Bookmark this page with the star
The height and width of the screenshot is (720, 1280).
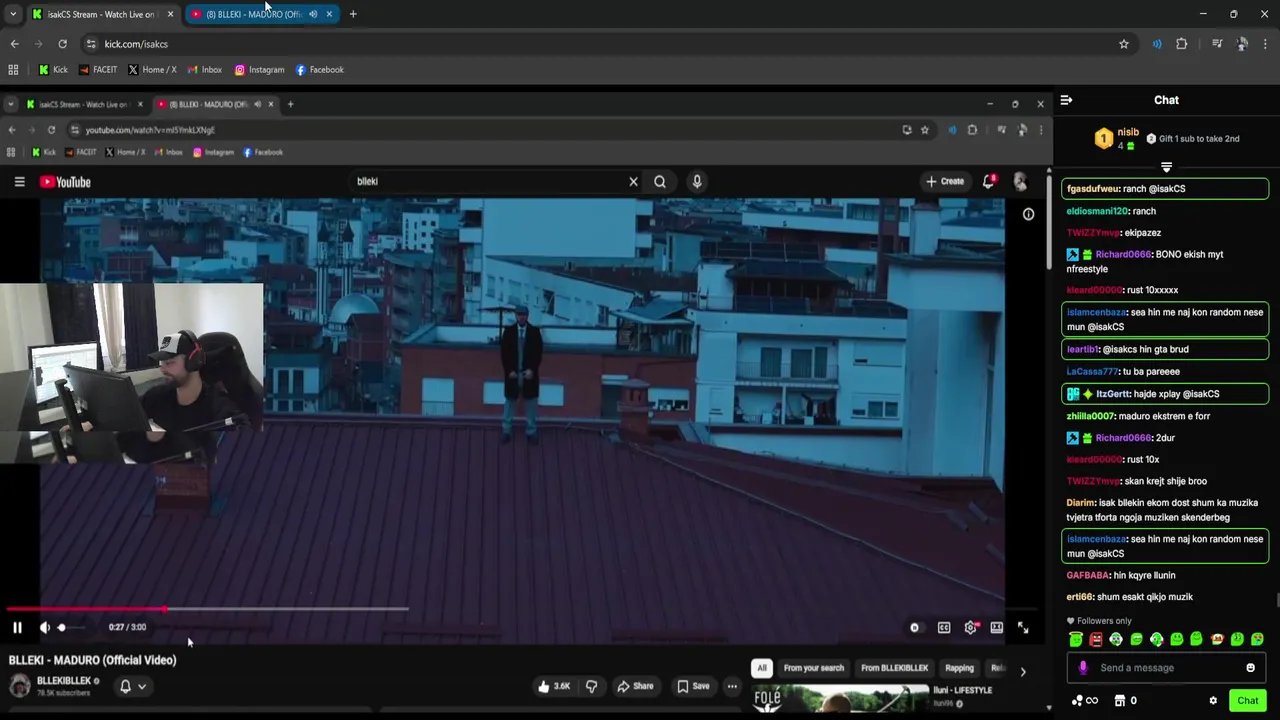tap(1124, 44)
